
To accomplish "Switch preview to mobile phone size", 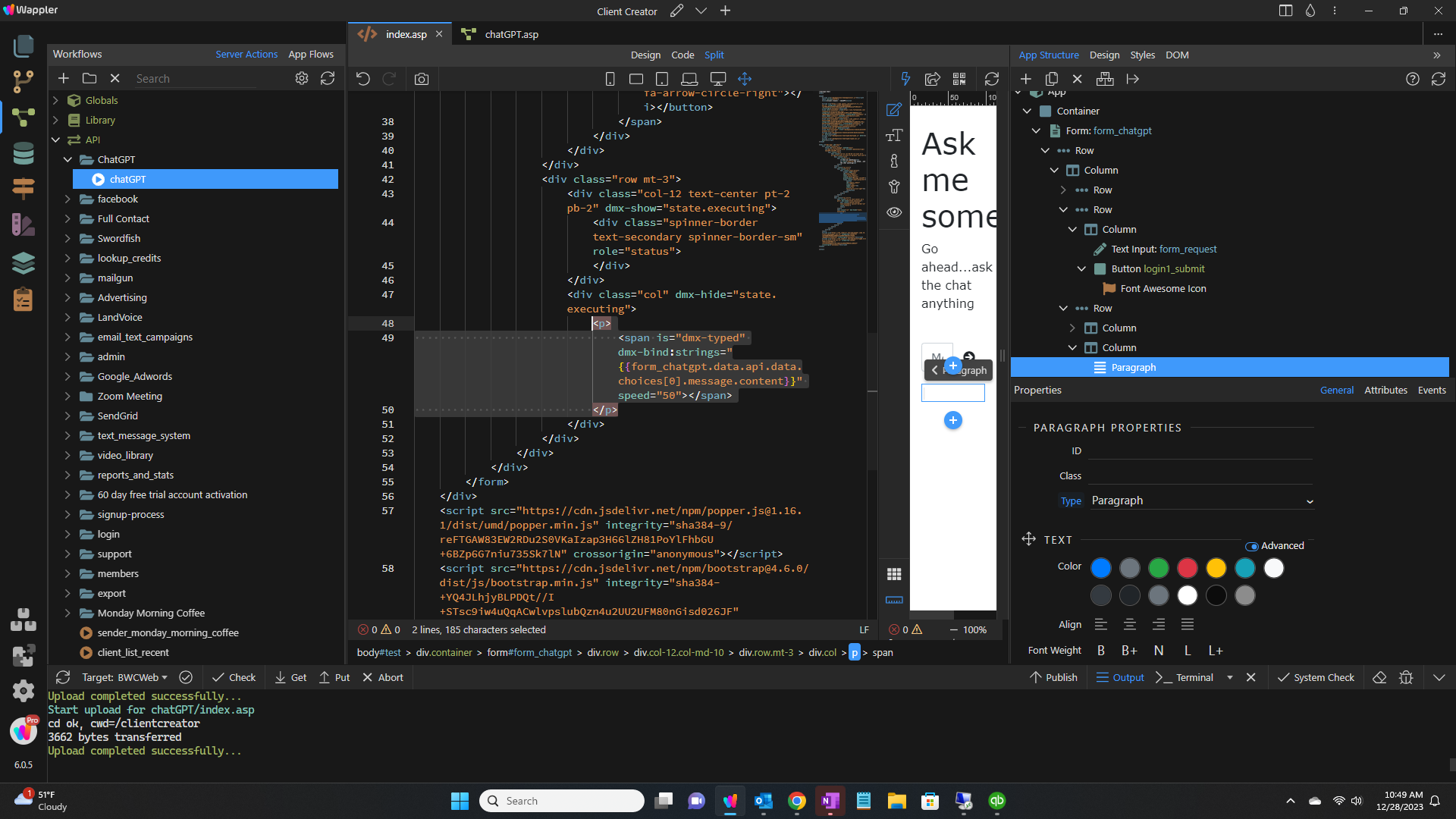I will click(x=610, y=78).
